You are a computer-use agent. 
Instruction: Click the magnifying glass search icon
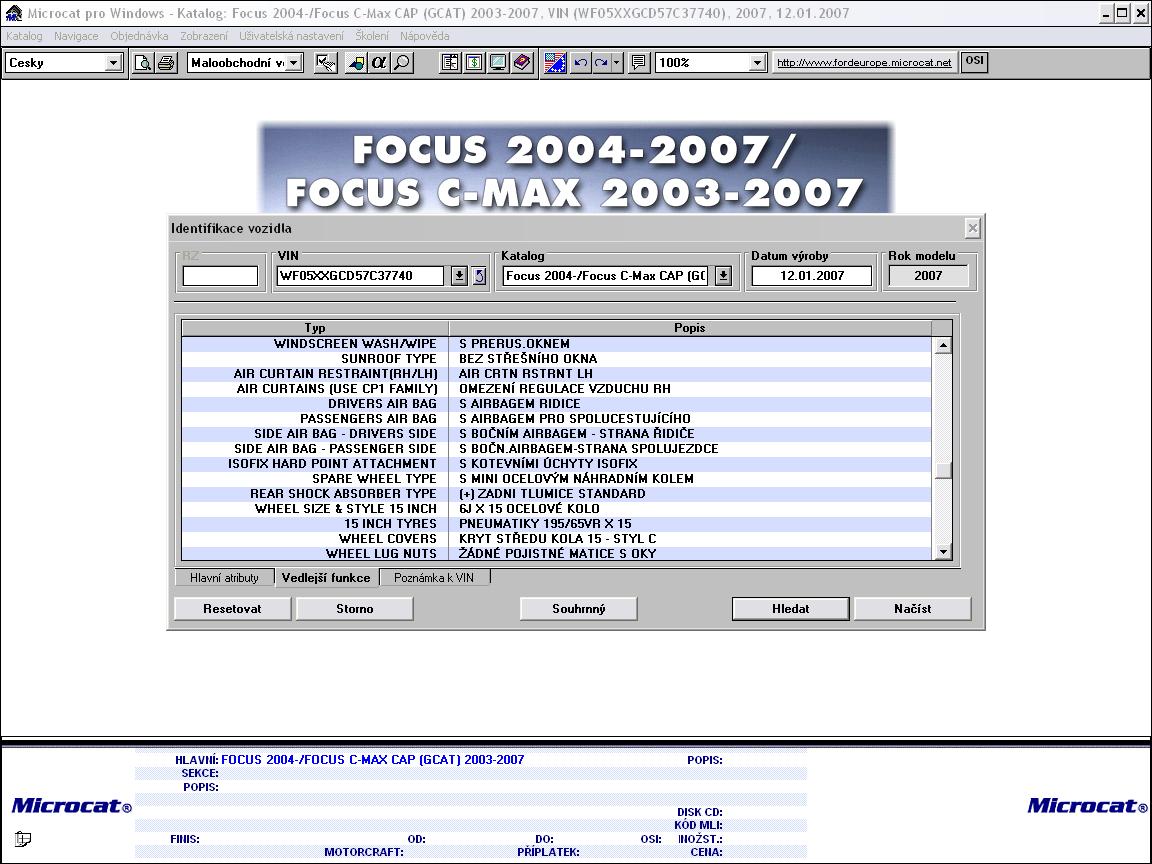click(x=401, y=63)
